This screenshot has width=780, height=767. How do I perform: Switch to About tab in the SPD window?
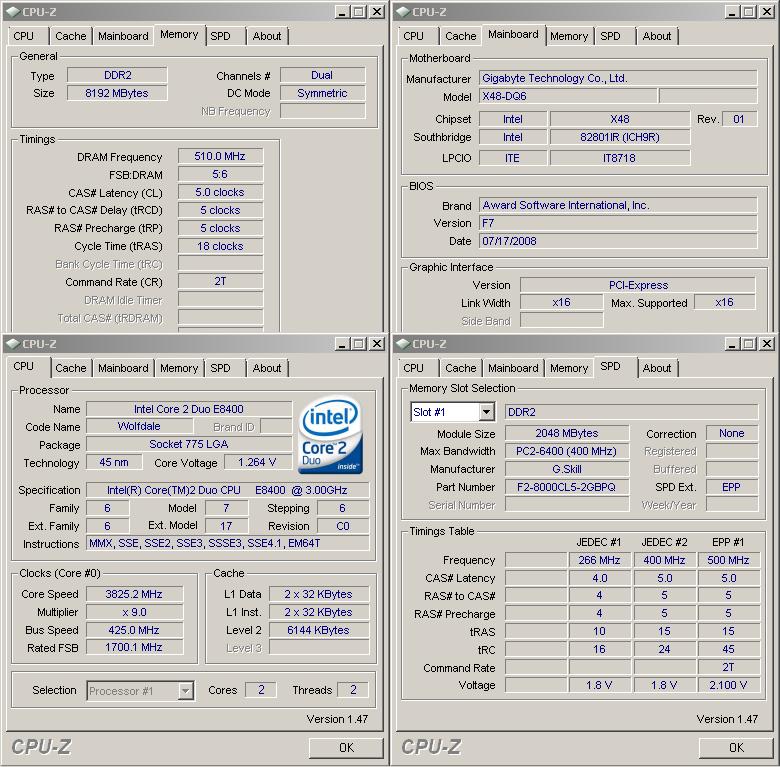(657, 368)
